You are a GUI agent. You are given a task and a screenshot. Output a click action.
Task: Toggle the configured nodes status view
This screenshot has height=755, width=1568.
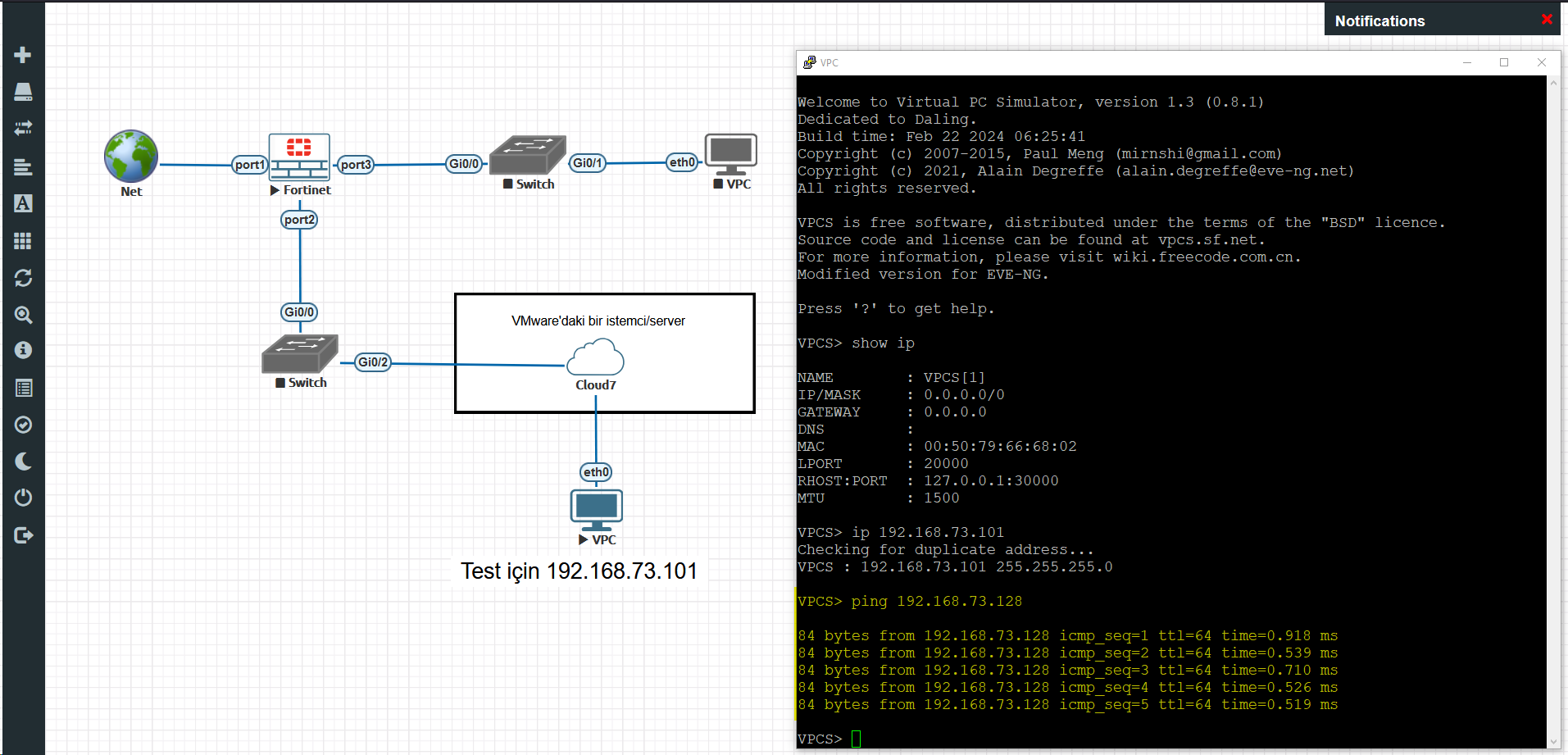click(22, 425)
